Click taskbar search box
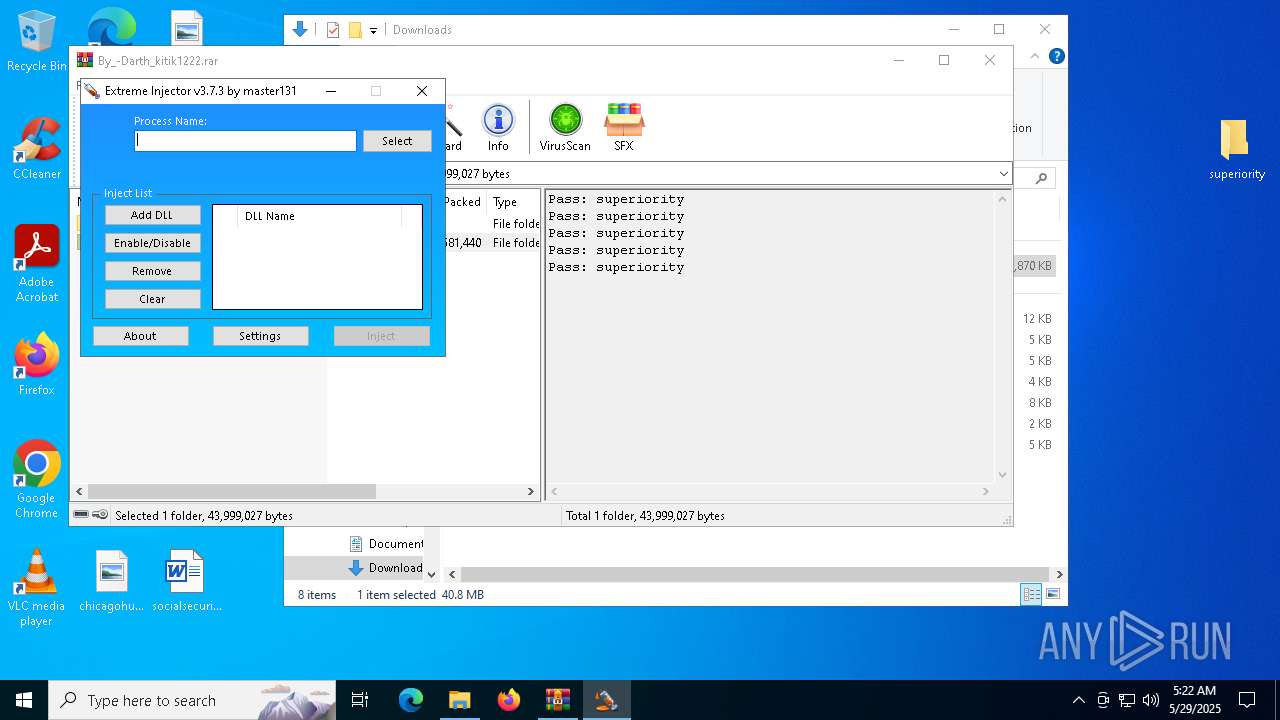The width and height of the screenshot is (1280, 720). (192, 700)
